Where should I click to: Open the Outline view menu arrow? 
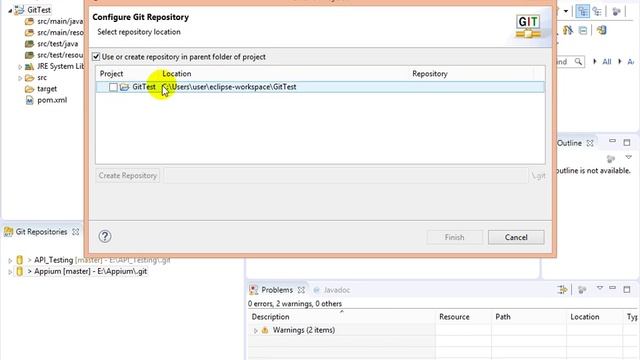coord(628,158)
